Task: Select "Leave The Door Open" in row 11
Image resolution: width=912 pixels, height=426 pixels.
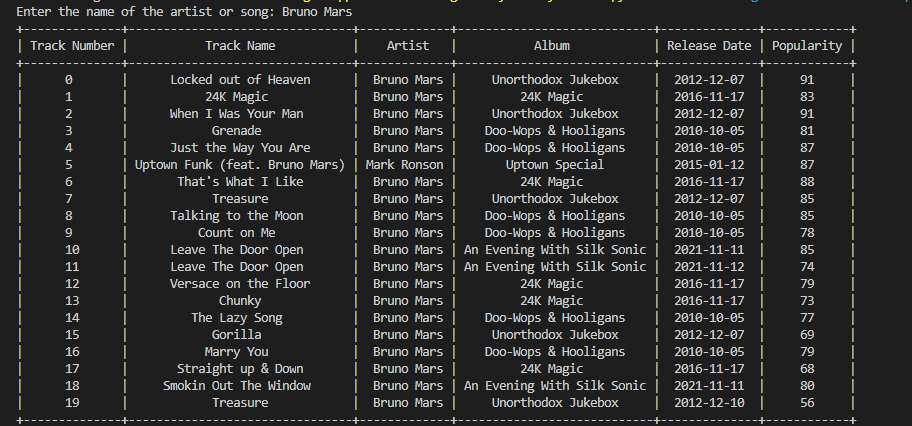Action: pyautogui.click(x=237, y=267)
